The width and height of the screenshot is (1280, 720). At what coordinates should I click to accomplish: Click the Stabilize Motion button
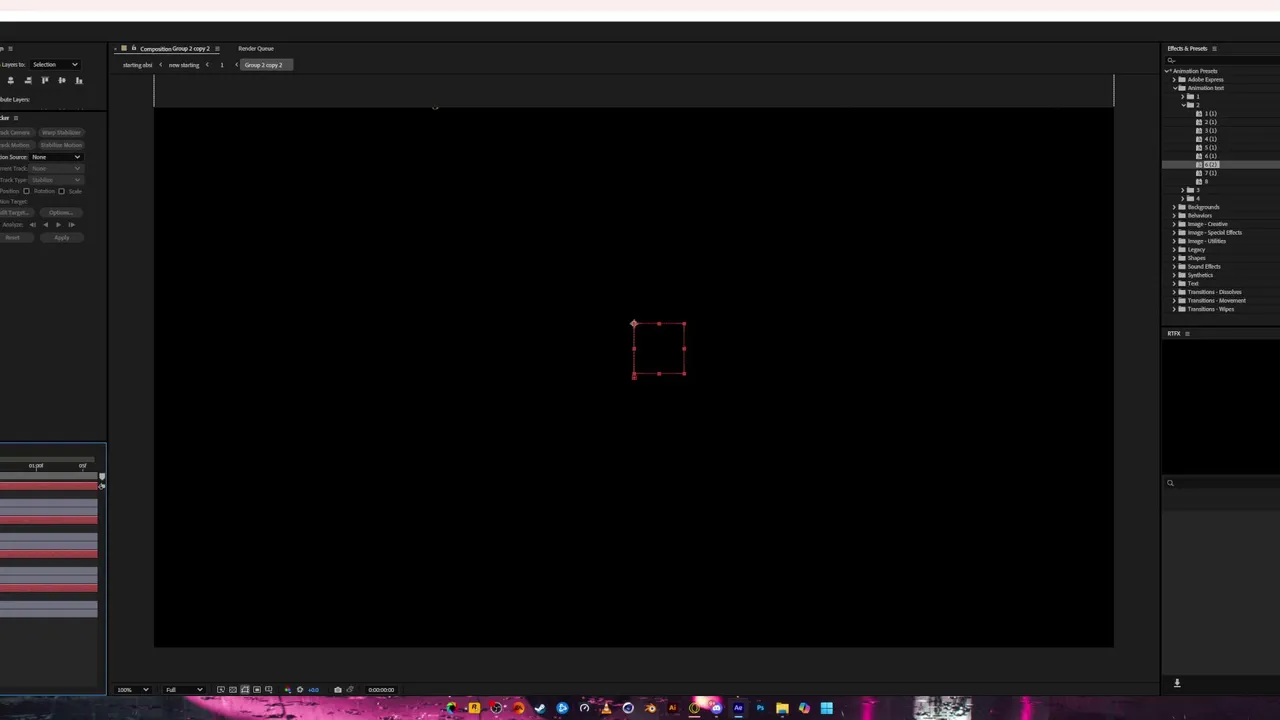tap(61, 145)
